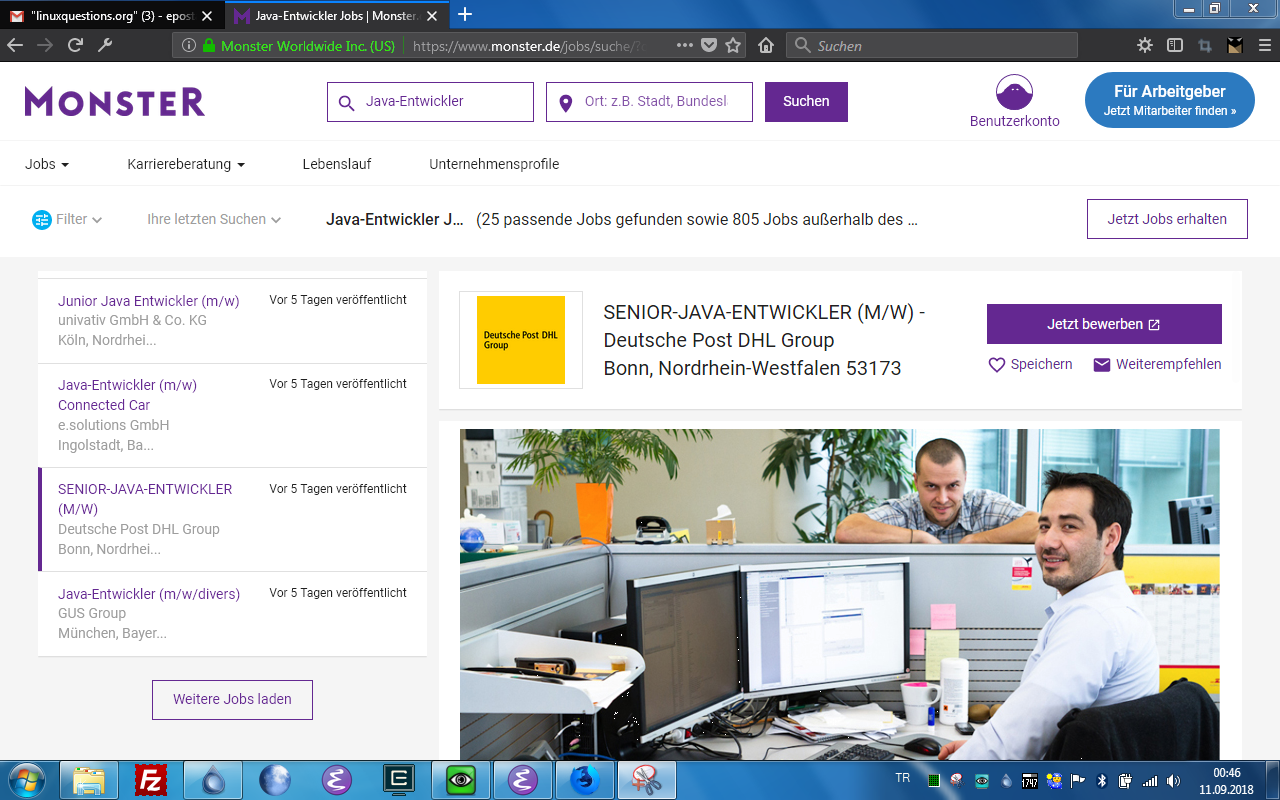
Task: Expand the Filter dropdown
Action: click(67, 219)
